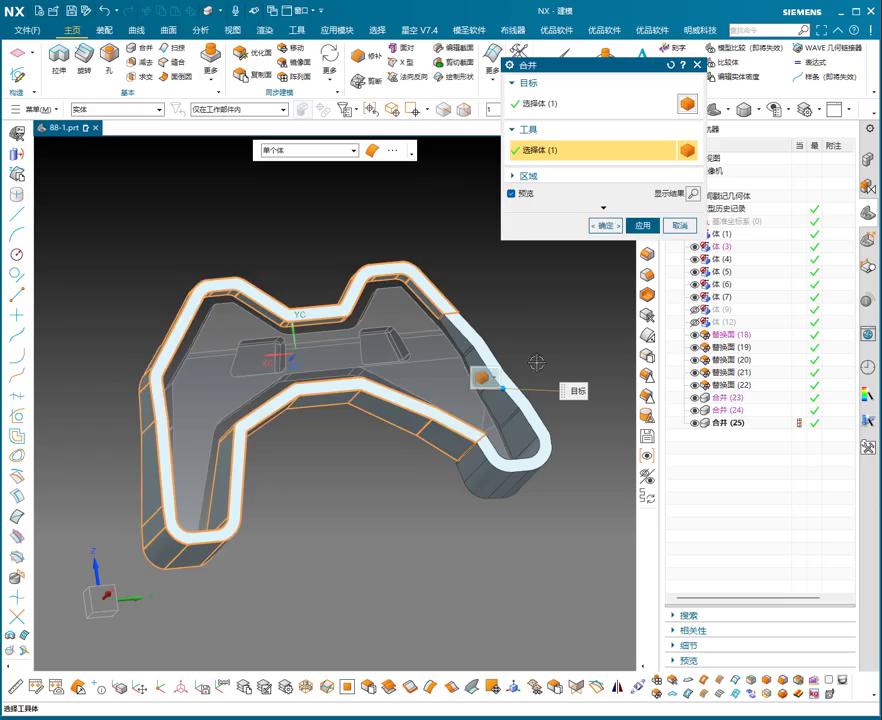Switch to the 装配 ribbon tab
The image size is (882, 720).
pyautogui.click(x=104, y=30)
